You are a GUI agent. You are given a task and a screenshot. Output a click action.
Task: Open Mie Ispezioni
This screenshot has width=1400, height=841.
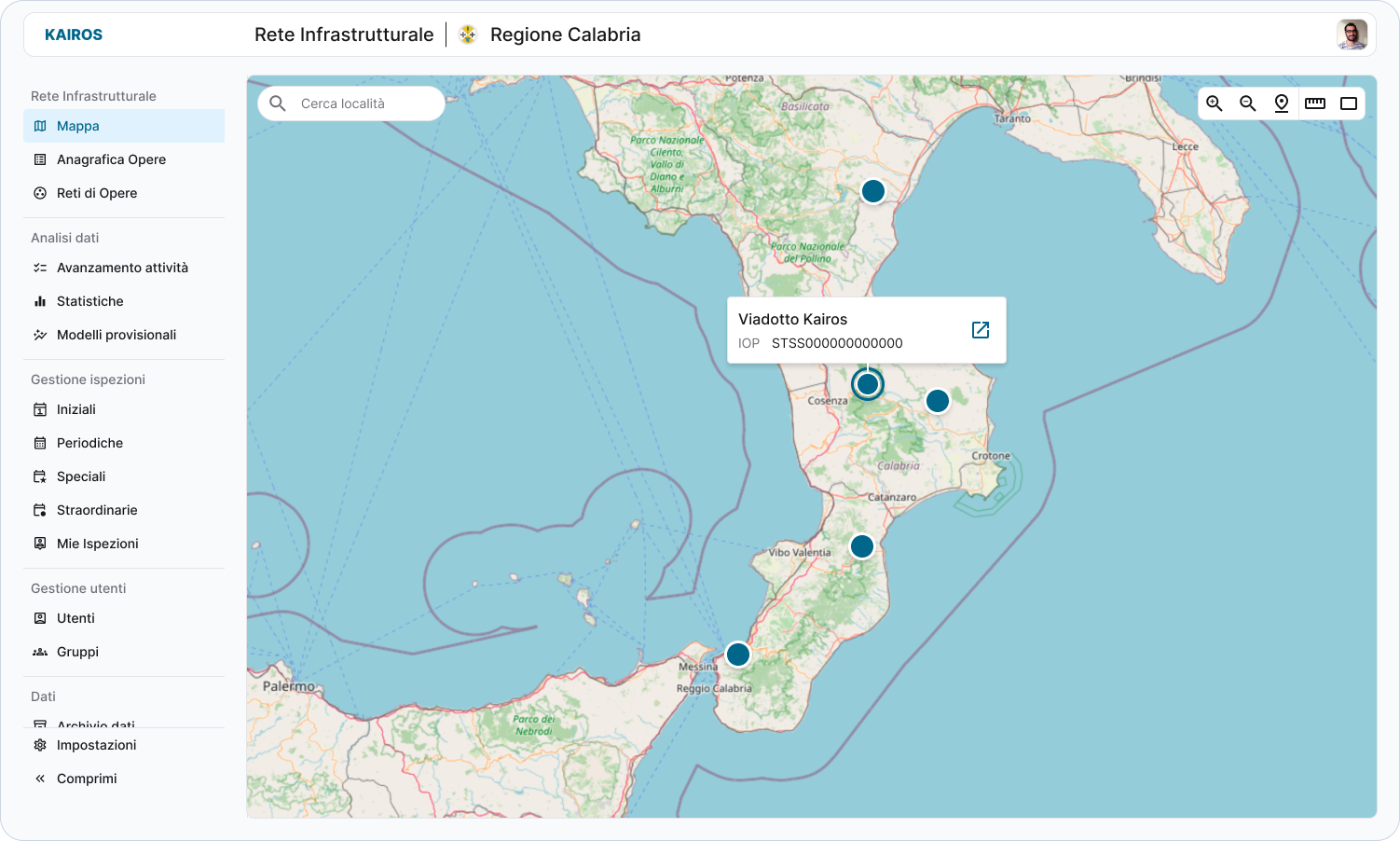(x=124, y=544)
